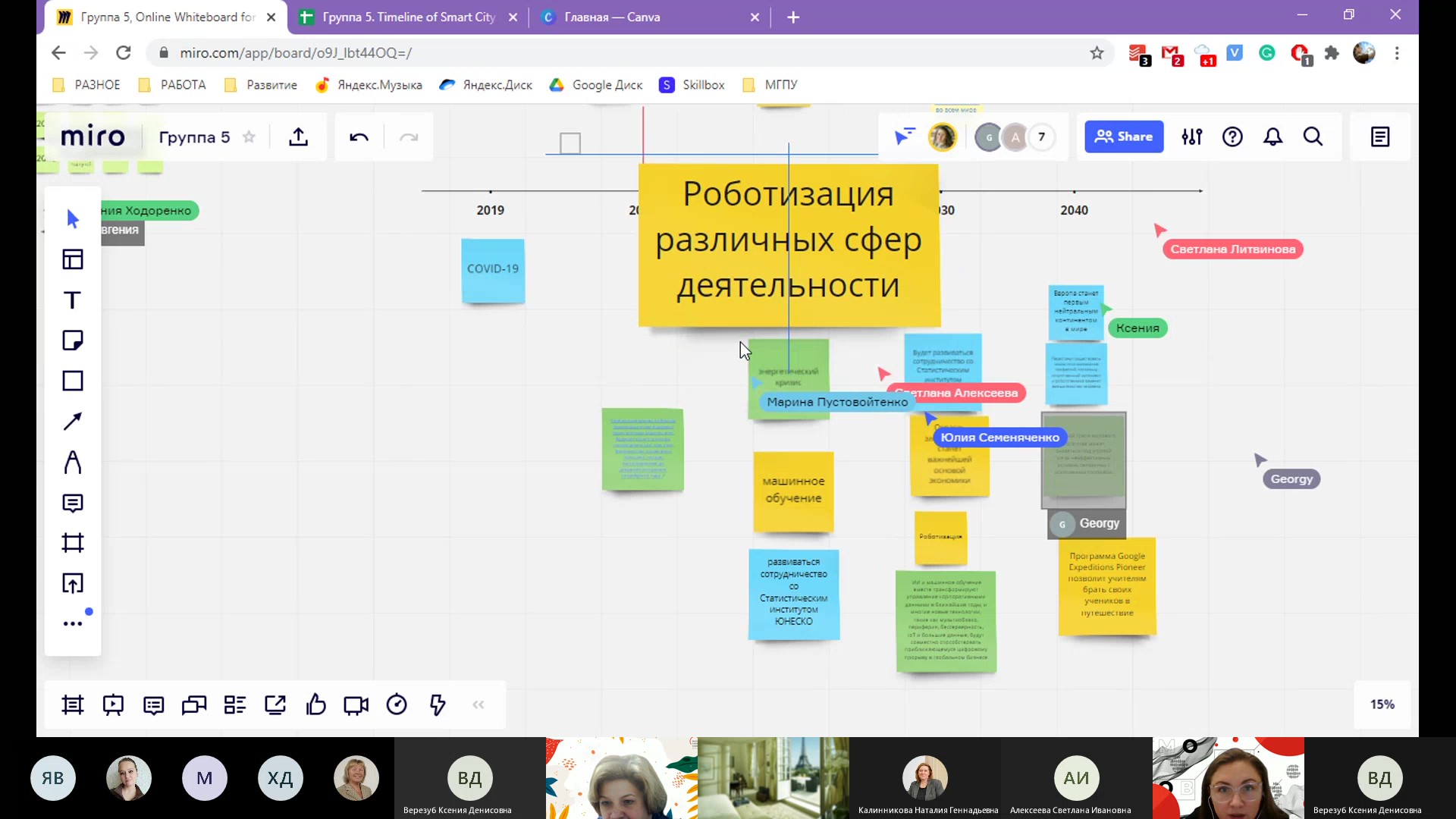Open the templates panel
Viewport: 1456px width, 819px height.
(72, 259)
